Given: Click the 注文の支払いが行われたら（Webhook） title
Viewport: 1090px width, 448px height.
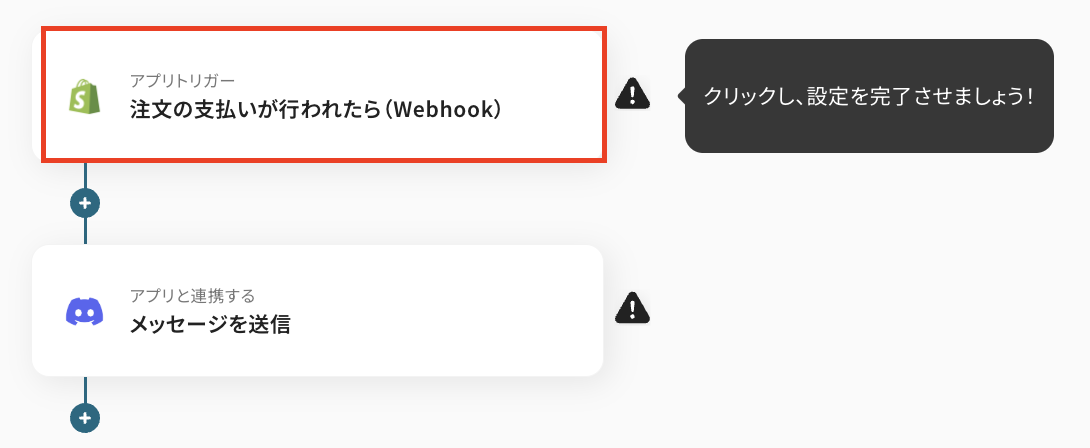Looking at the screenshot, I should point(316,110).
